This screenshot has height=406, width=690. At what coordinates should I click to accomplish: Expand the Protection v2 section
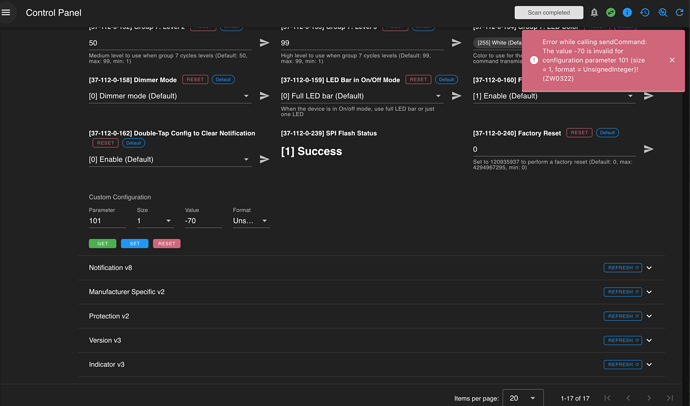click(649, 316)
